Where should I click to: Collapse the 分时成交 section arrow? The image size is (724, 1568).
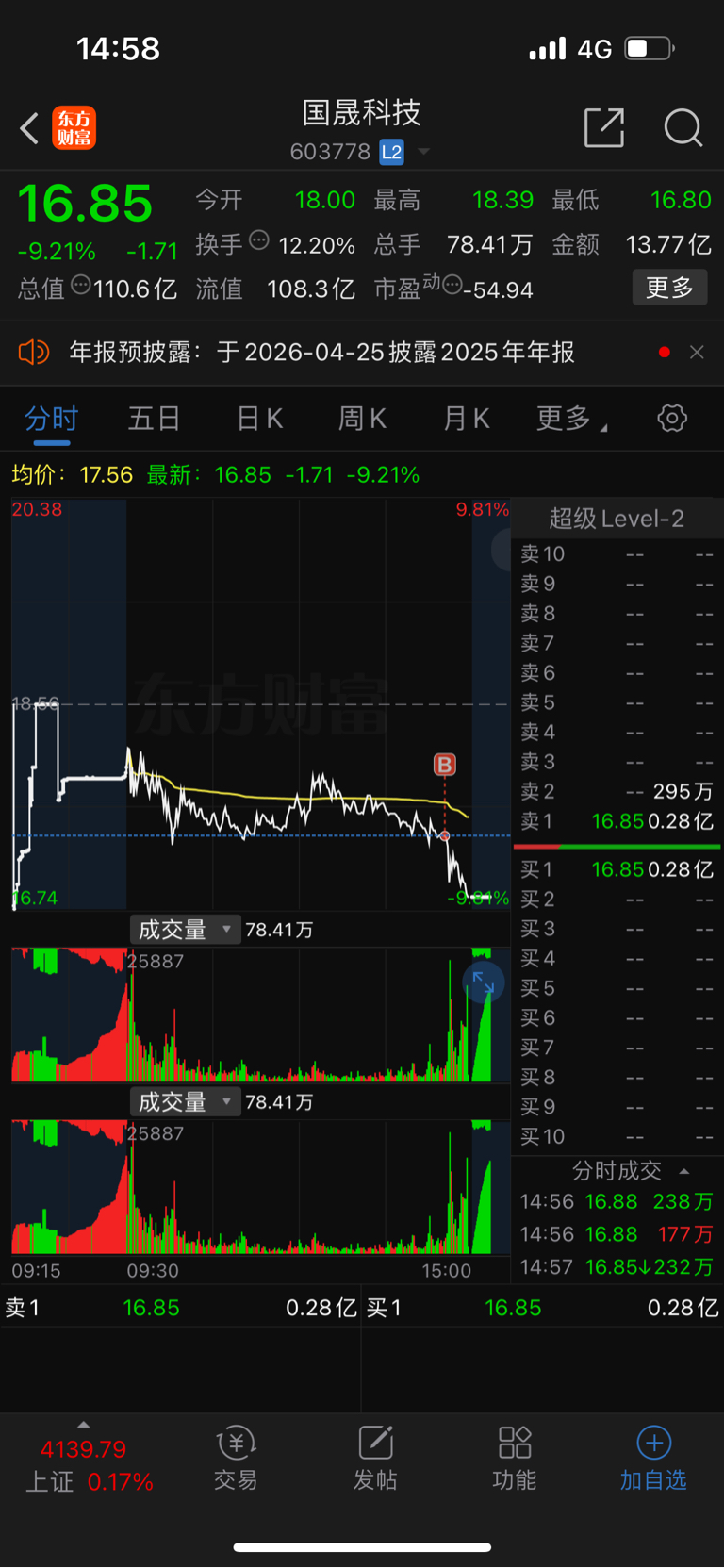pyautogui.click(x=684, y=1171)
